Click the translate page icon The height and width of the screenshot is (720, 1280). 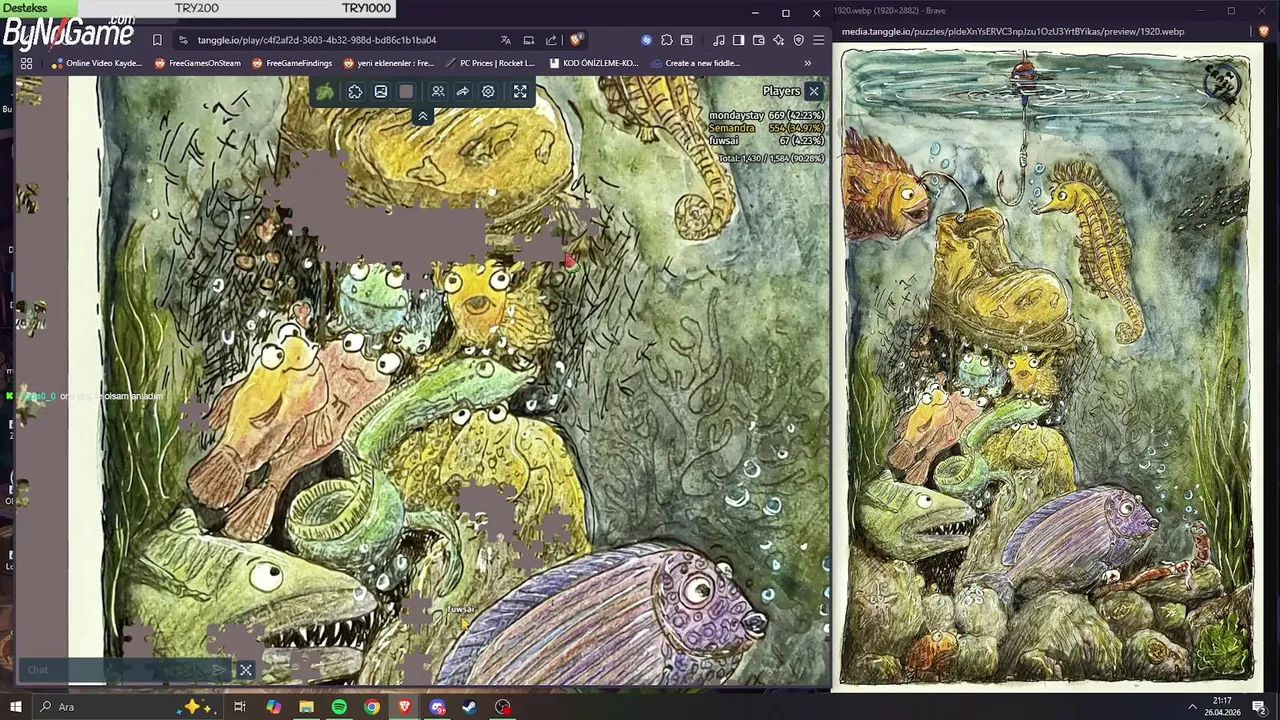point(506,40)
